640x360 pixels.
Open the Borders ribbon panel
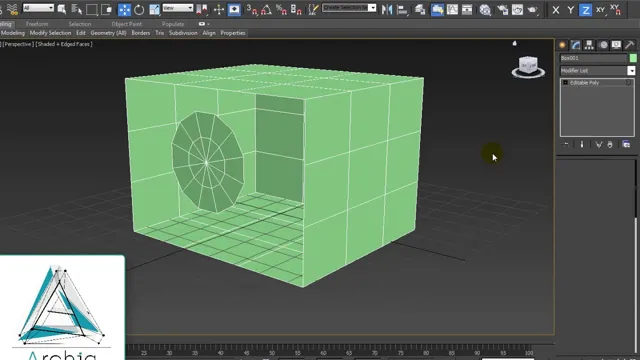pyautogui.click(x=141, y=33)
